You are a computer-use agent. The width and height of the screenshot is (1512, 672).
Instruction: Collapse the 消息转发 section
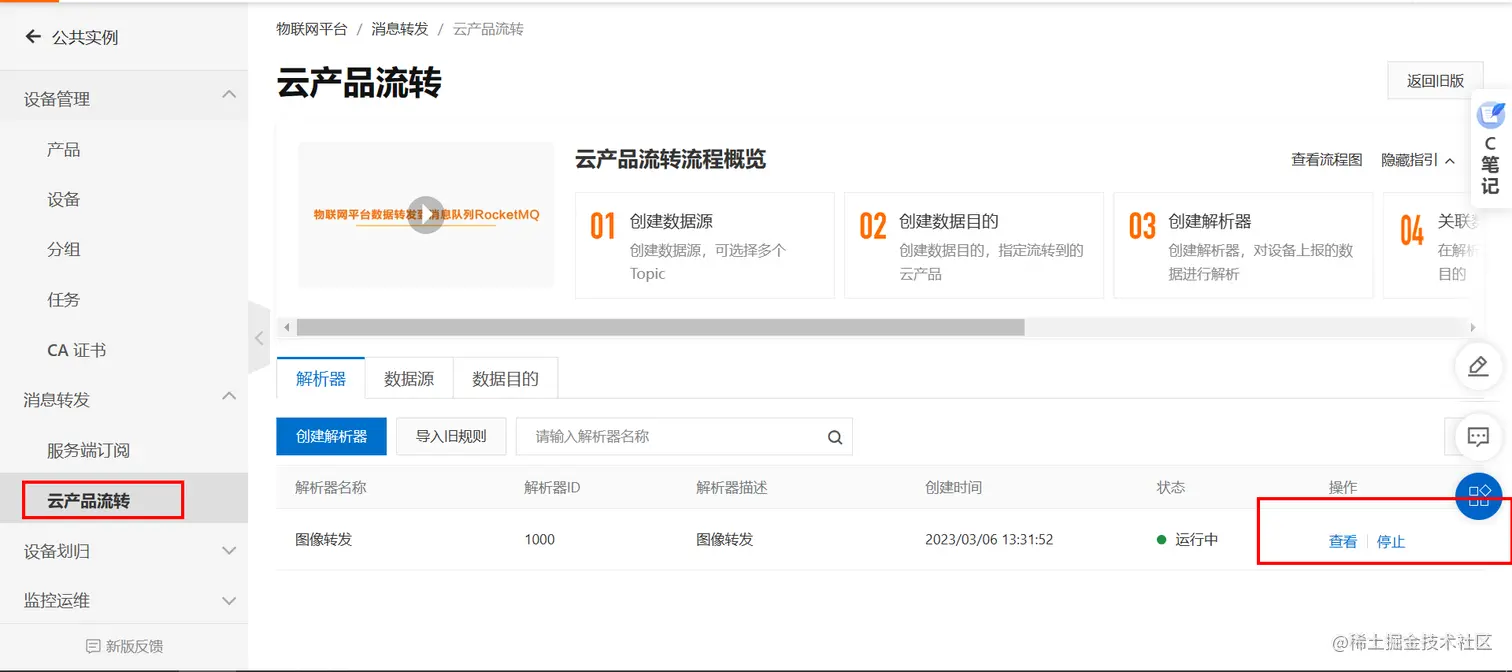pos(229,396)
